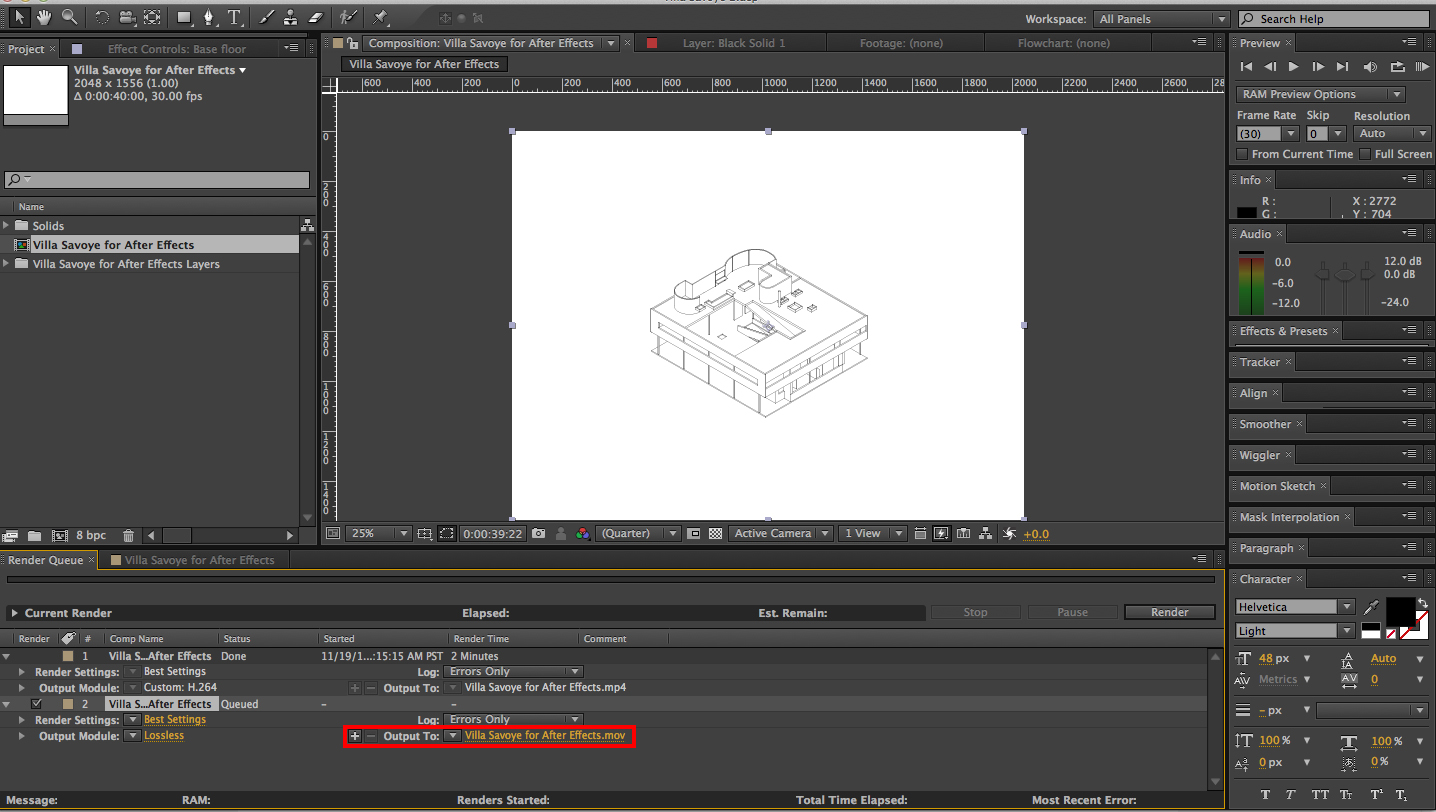
Task: Toggle viewer lock icon on Composition tab
Action: [x=353, y=43]
